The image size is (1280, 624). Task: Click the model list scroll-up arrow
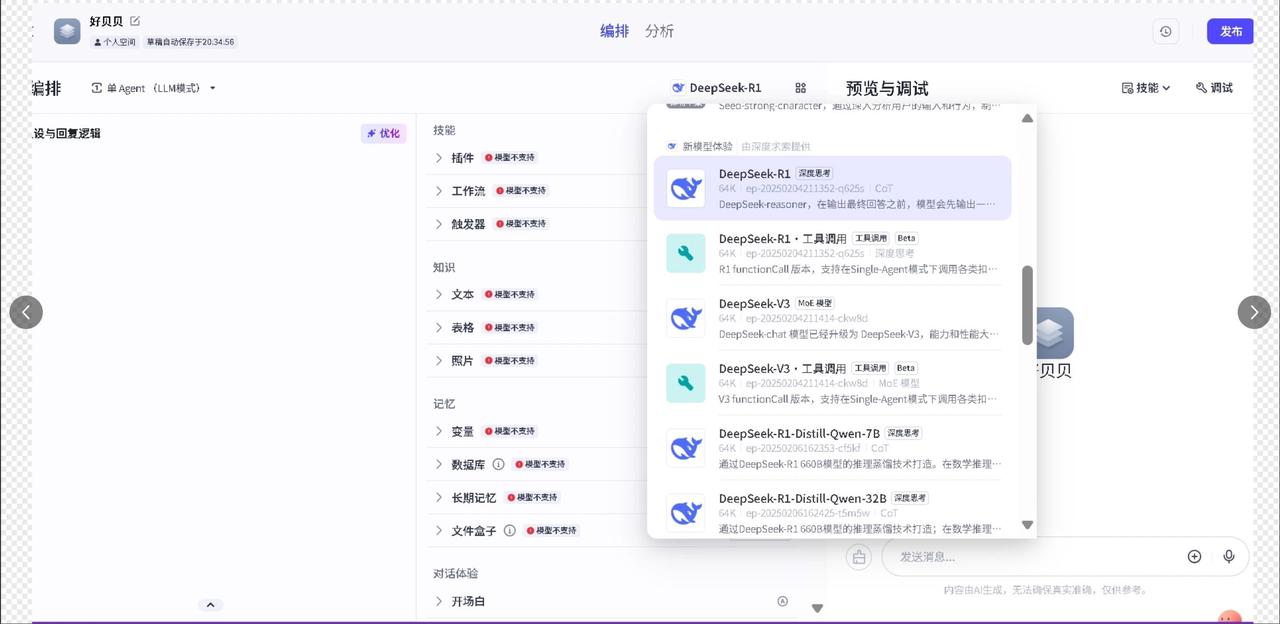click(1027, 118)
